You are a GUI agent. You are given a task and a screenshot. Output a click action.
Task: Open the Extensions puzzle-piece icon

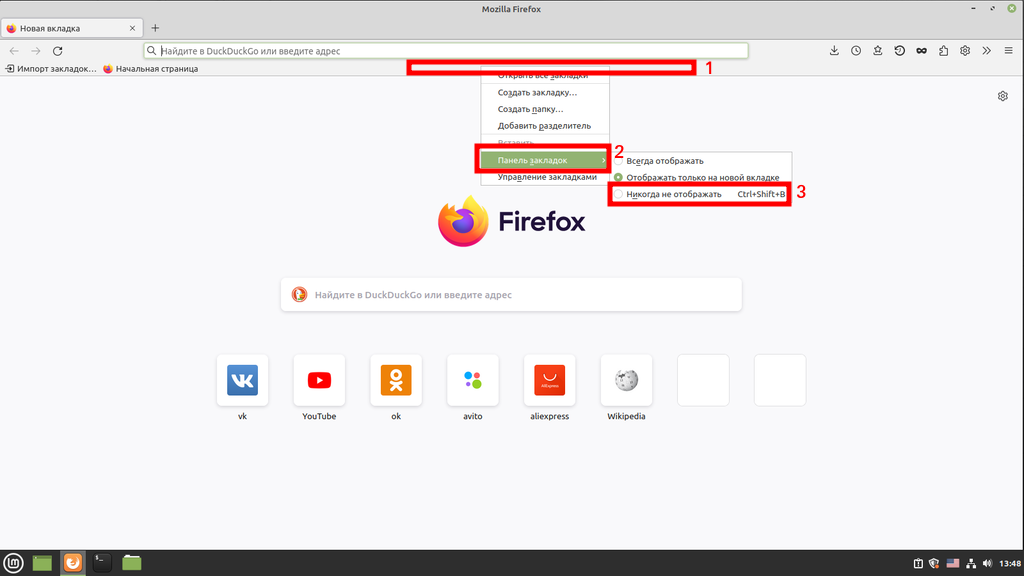[x=943, y=51]
